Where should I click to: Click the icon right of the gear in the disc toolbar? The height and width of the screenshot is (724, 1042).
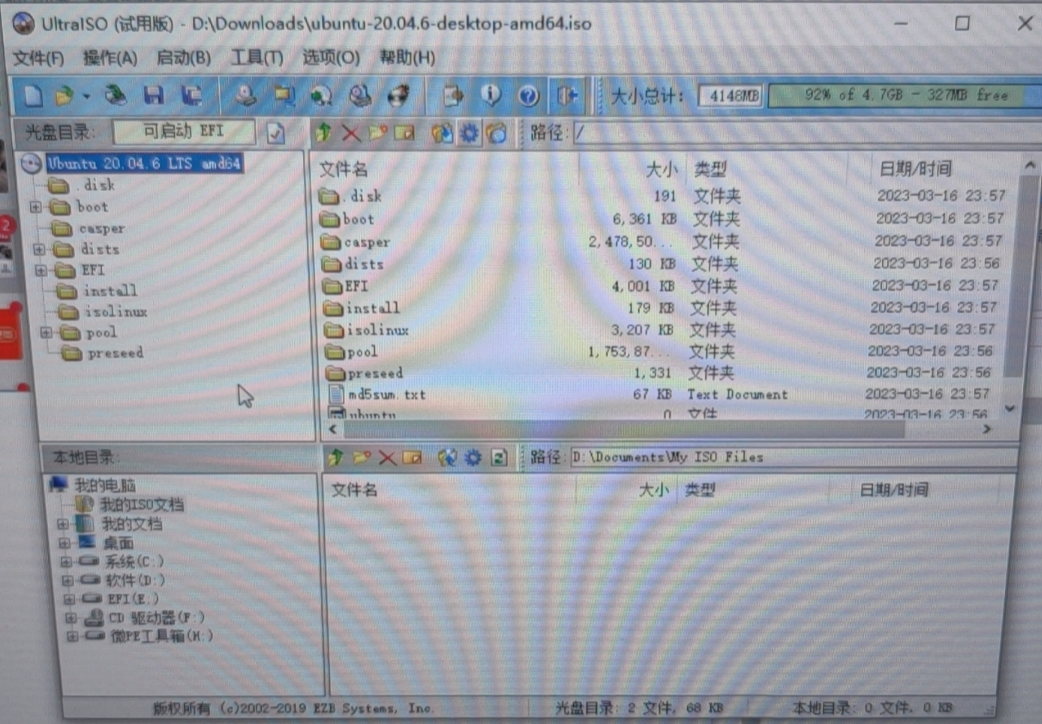[x=496, y=133]
